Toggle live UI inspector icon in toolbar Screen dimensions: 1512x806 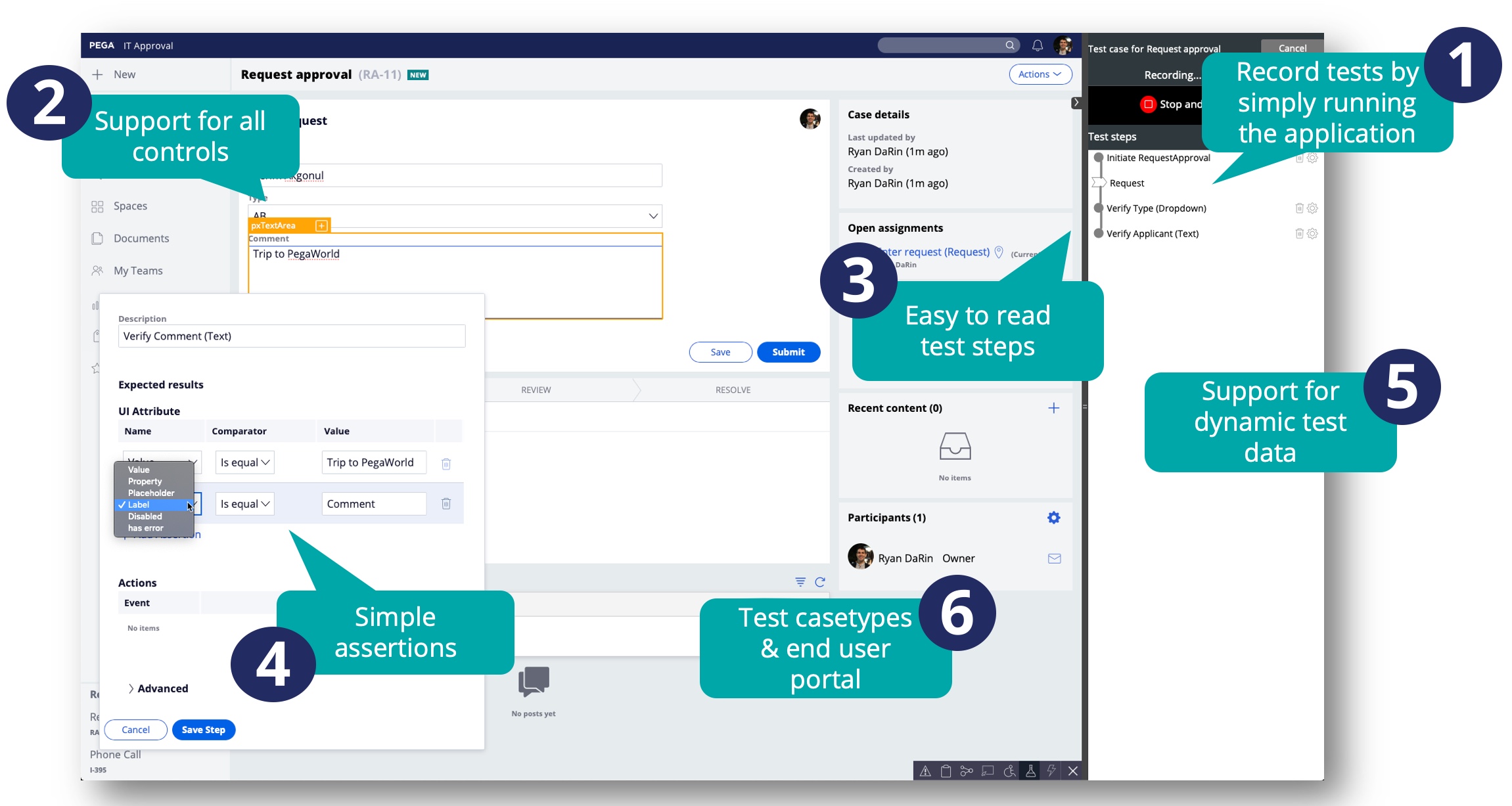pos(988,771)
